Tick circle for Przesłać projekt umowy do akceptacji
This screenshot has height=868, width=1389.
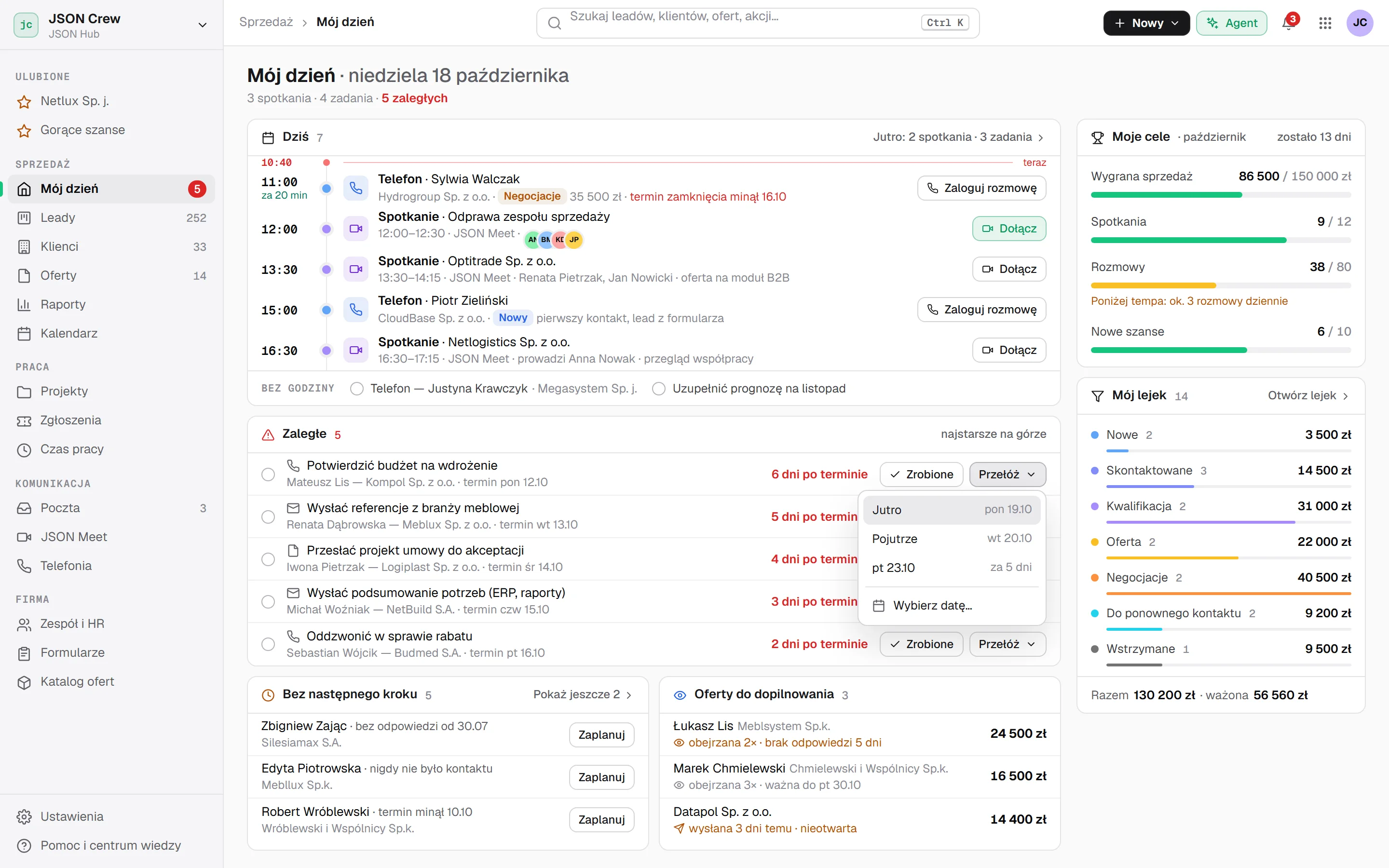pos(268,559)
